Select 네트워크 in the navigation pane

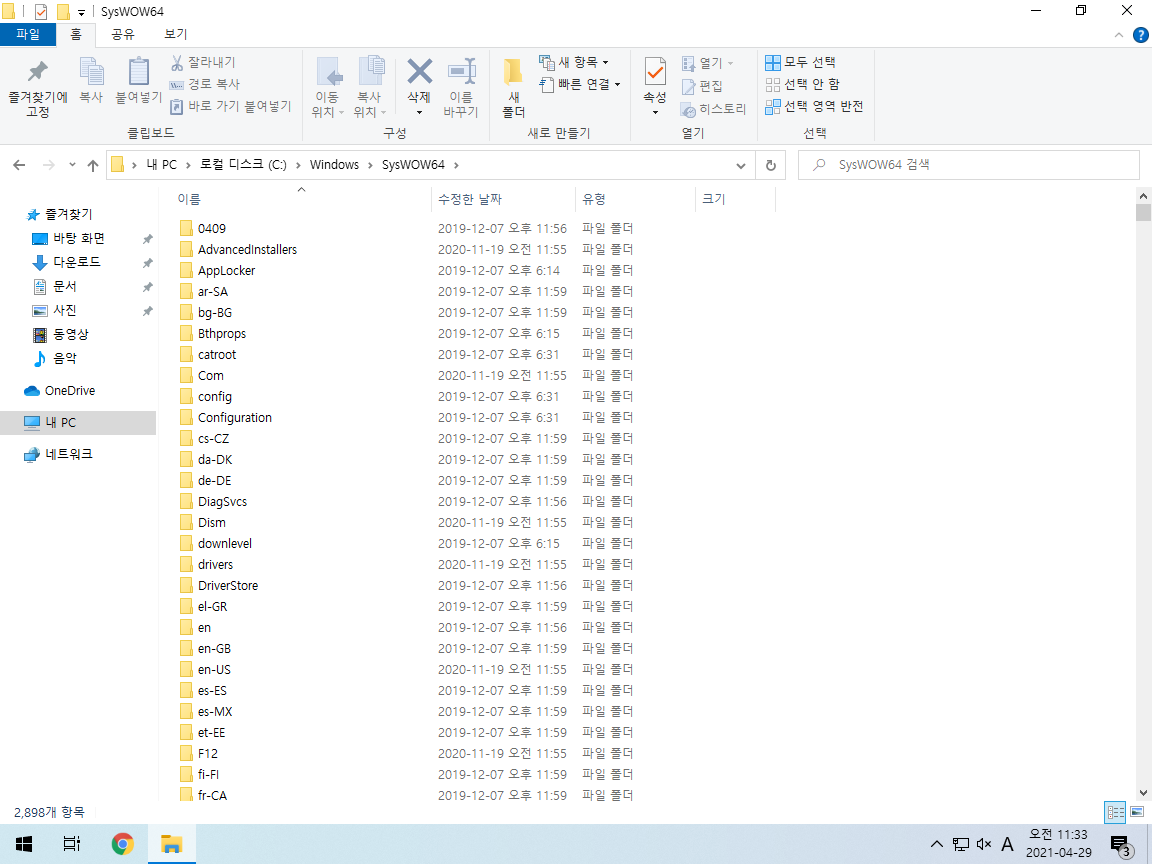pyautogui.click(x=58, y=455)
